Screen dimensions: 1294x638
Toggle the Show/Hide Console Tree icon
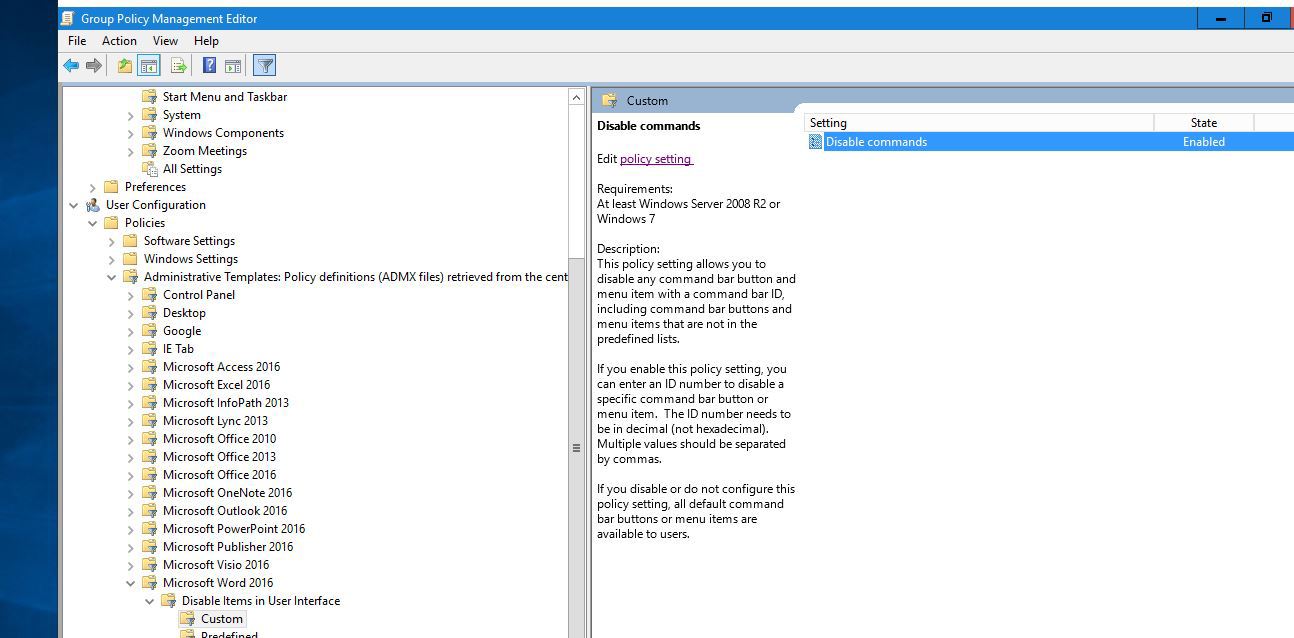click(149, 66)
